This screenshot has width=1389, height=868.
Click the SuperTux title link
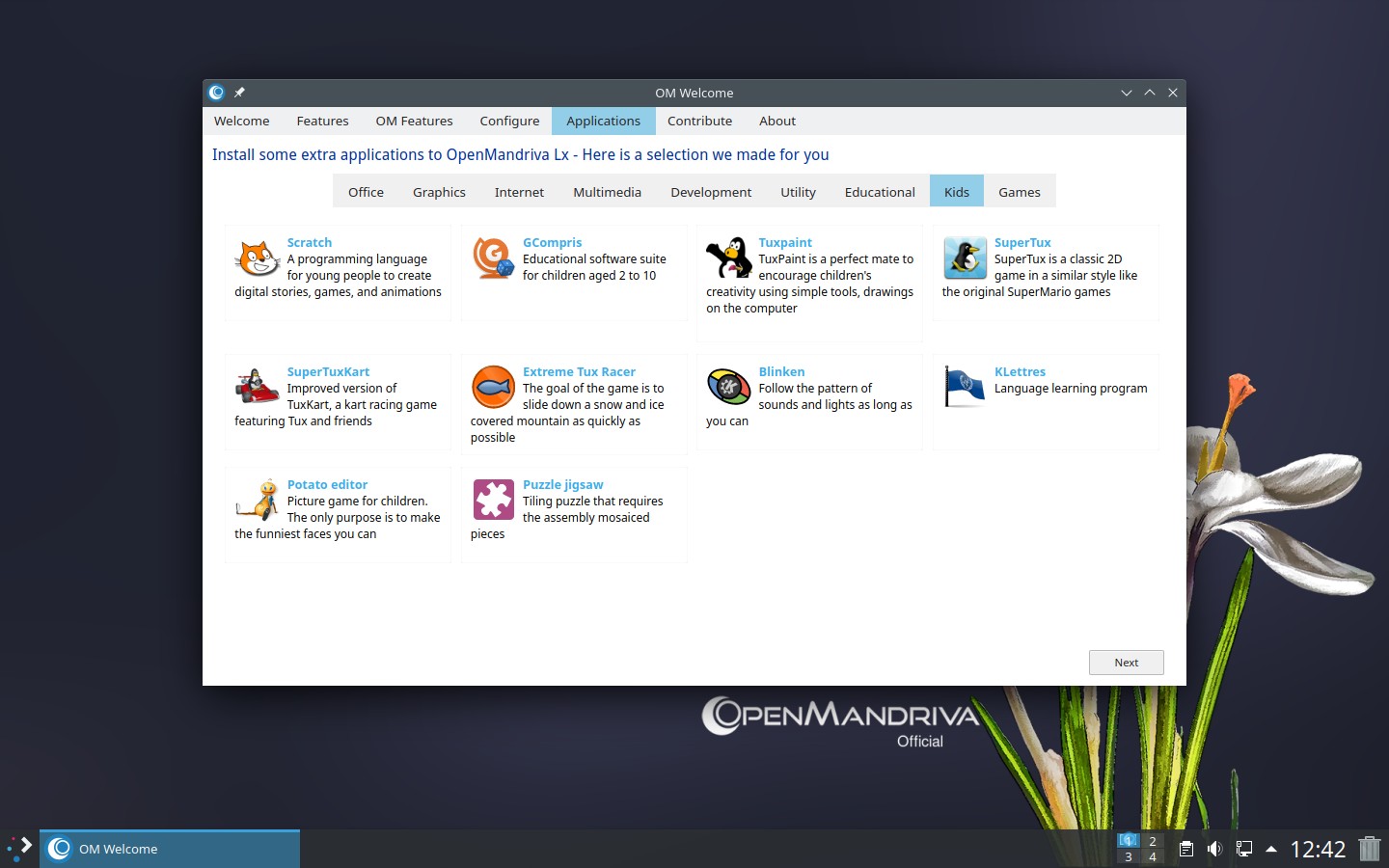[x=1023, y=243]
